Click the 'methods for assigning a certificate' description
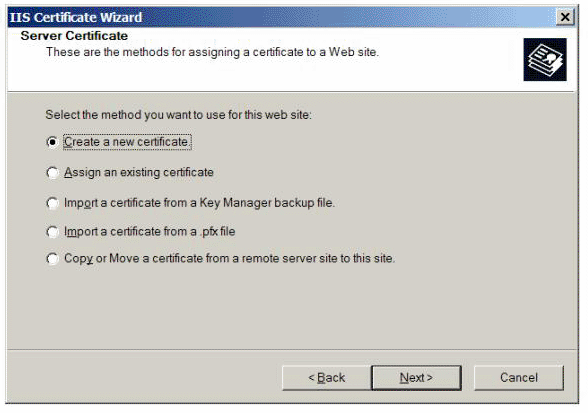Screen dimensions: 588x413 (213, 52)
